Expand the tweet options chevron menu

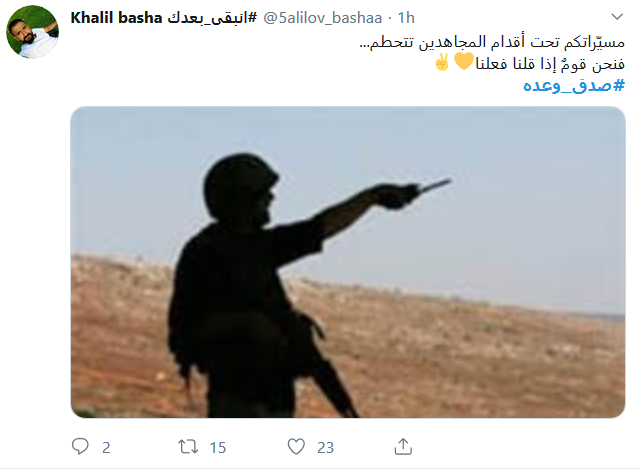617,17
